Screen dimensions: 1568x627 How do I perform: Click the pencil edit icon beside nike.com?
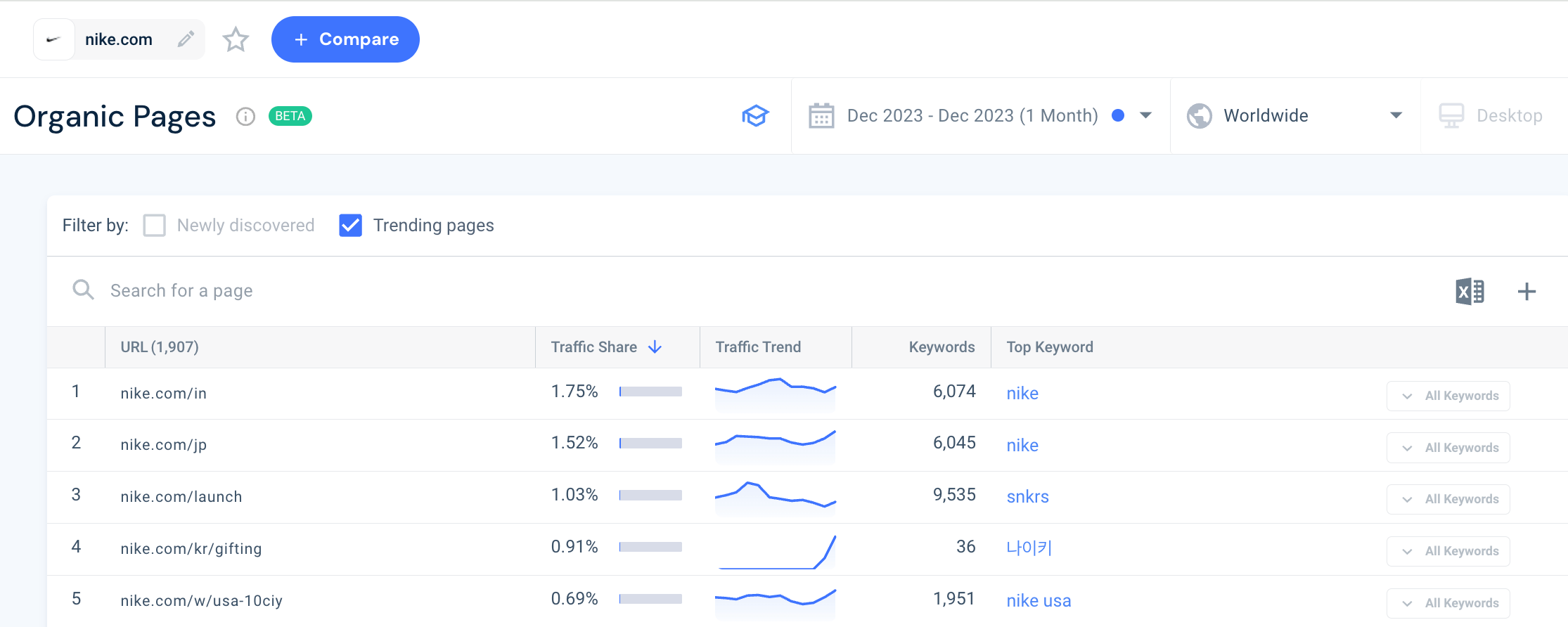pos(186,39)
